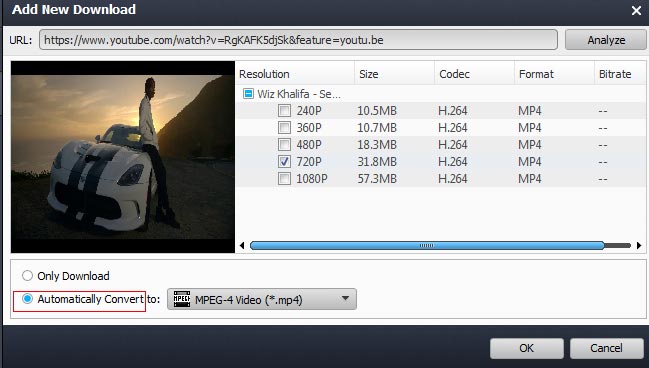
Task: Click the 10.7MB size cell
Action: pos(377,128)
